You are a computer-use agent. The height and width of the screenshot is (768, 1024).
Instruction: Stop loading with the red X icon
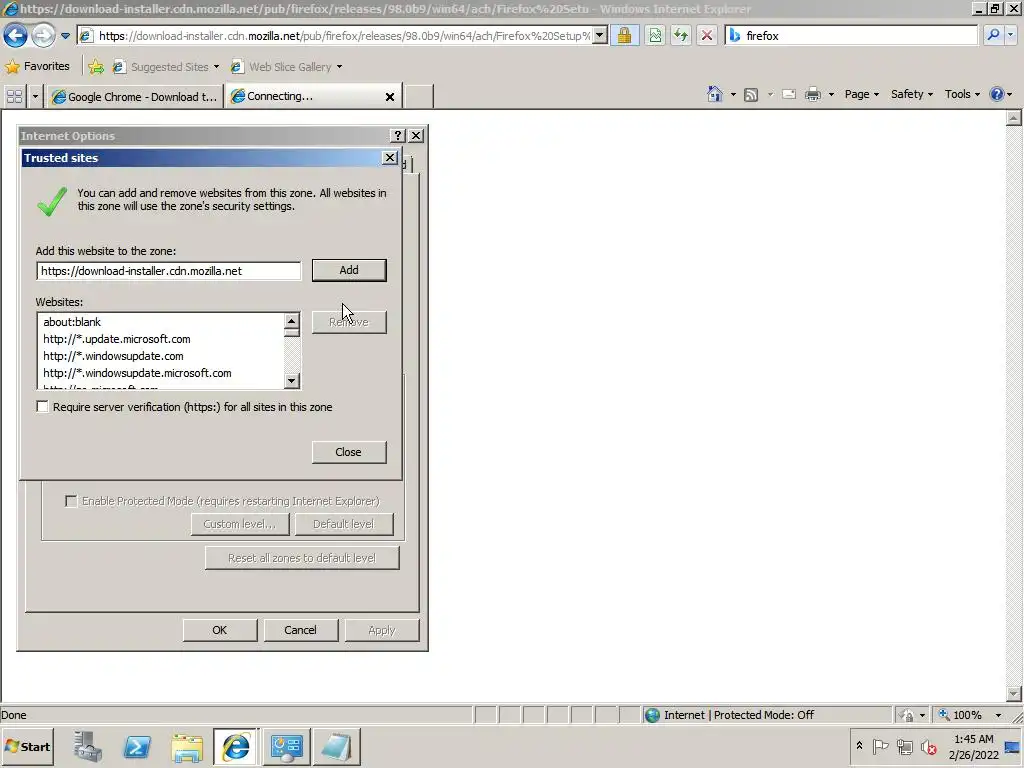click(x=707, y=35)
